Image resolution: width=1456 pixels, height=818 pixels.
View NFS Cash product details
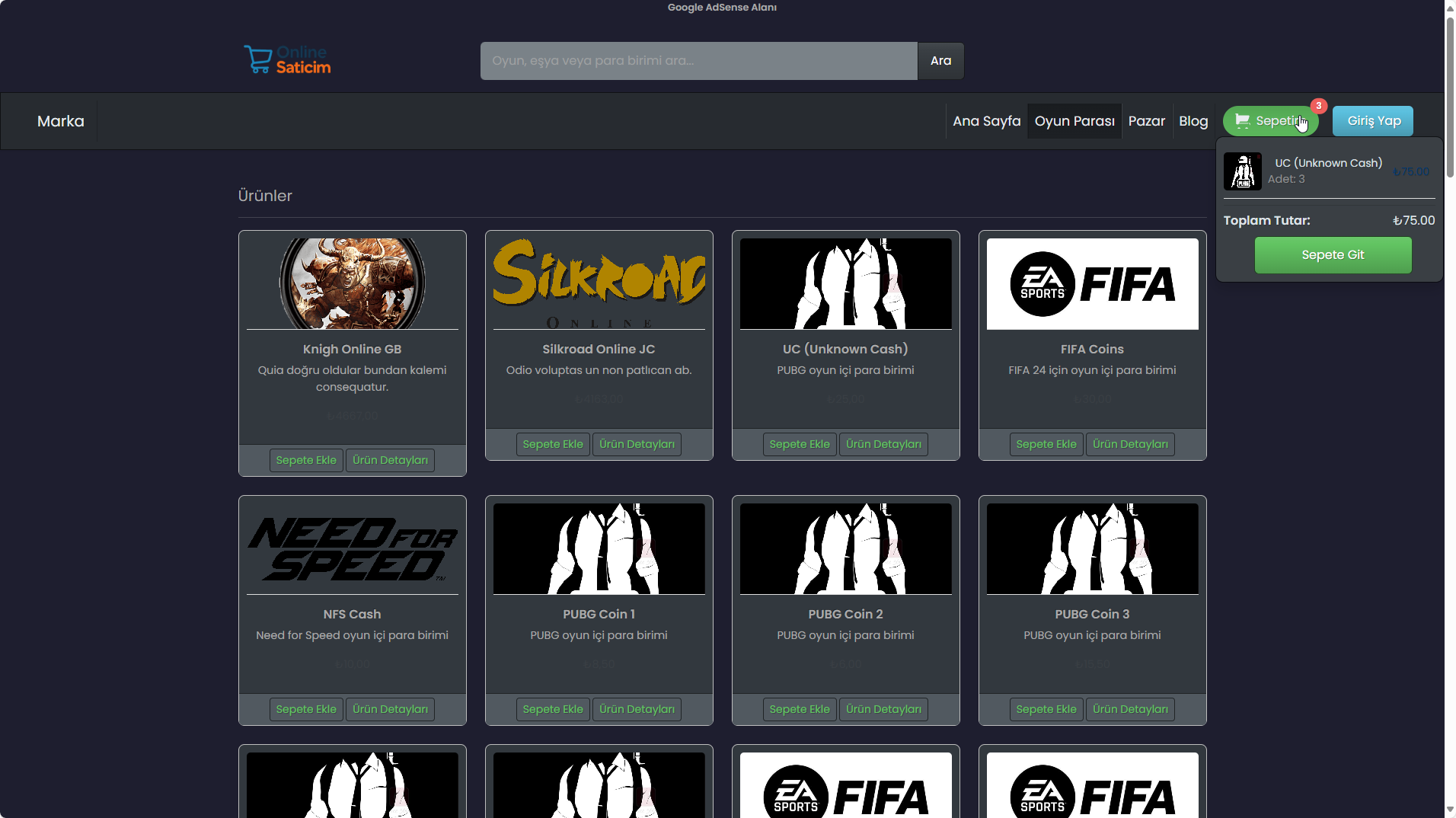(390, 709)
